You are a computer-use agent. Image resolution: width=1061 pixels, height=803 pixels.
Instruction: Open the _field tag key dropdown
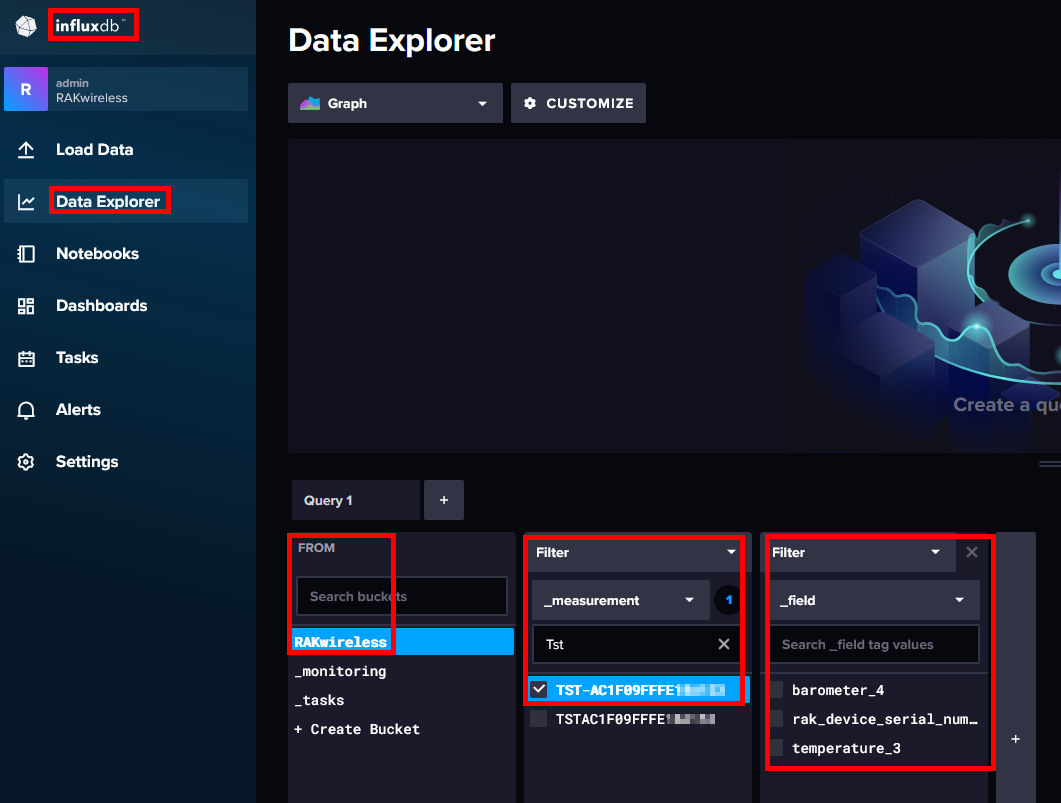click(x=874, y=600)
